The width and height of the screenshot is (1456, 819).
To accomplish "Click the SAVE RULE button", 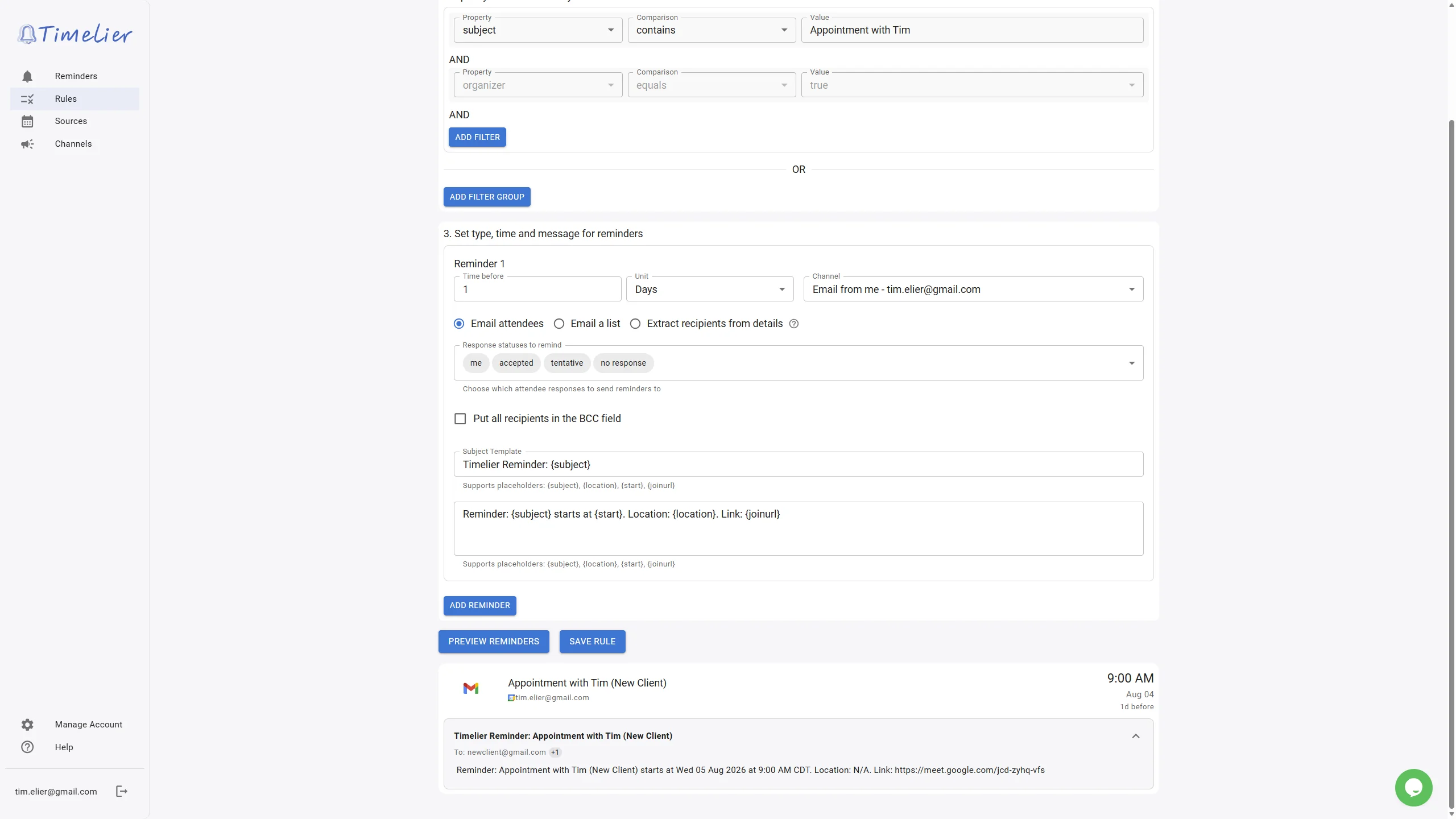I will click(x=592, y=642).
